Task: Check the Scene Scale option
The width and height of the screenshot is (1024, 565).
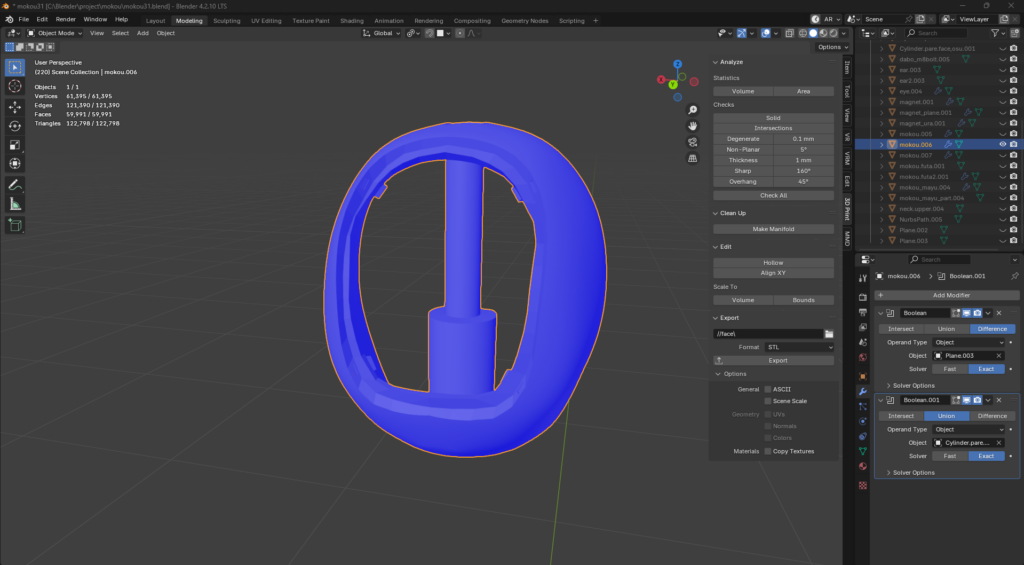Action: (x=768, y=401)
